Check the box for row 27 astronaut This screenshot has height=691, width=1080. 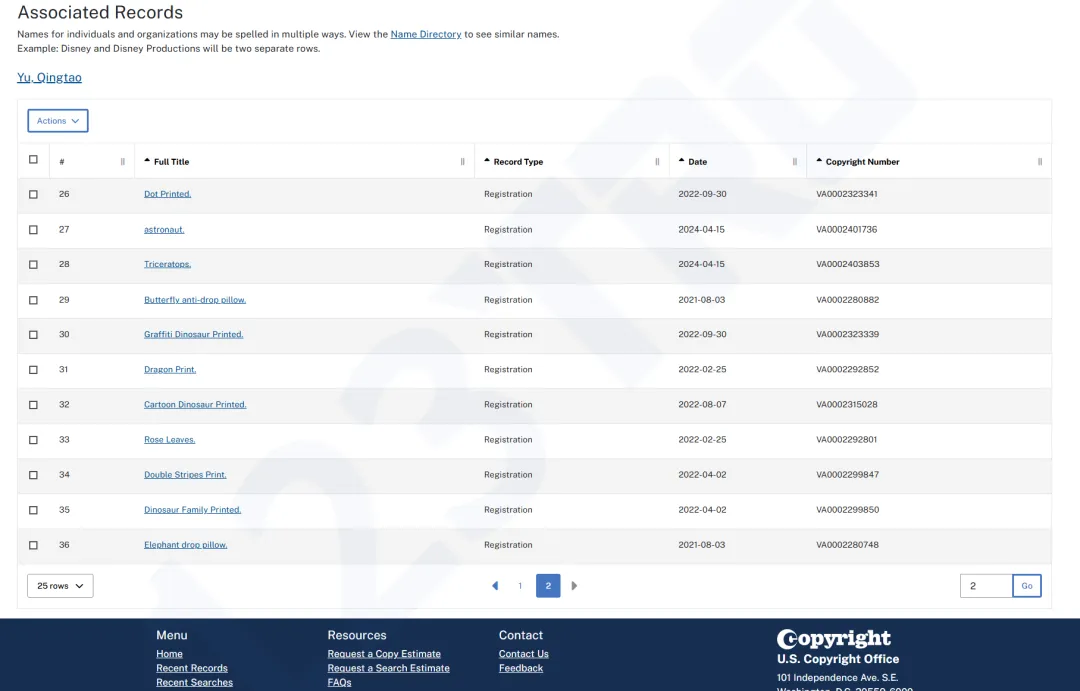pos(33,229)
